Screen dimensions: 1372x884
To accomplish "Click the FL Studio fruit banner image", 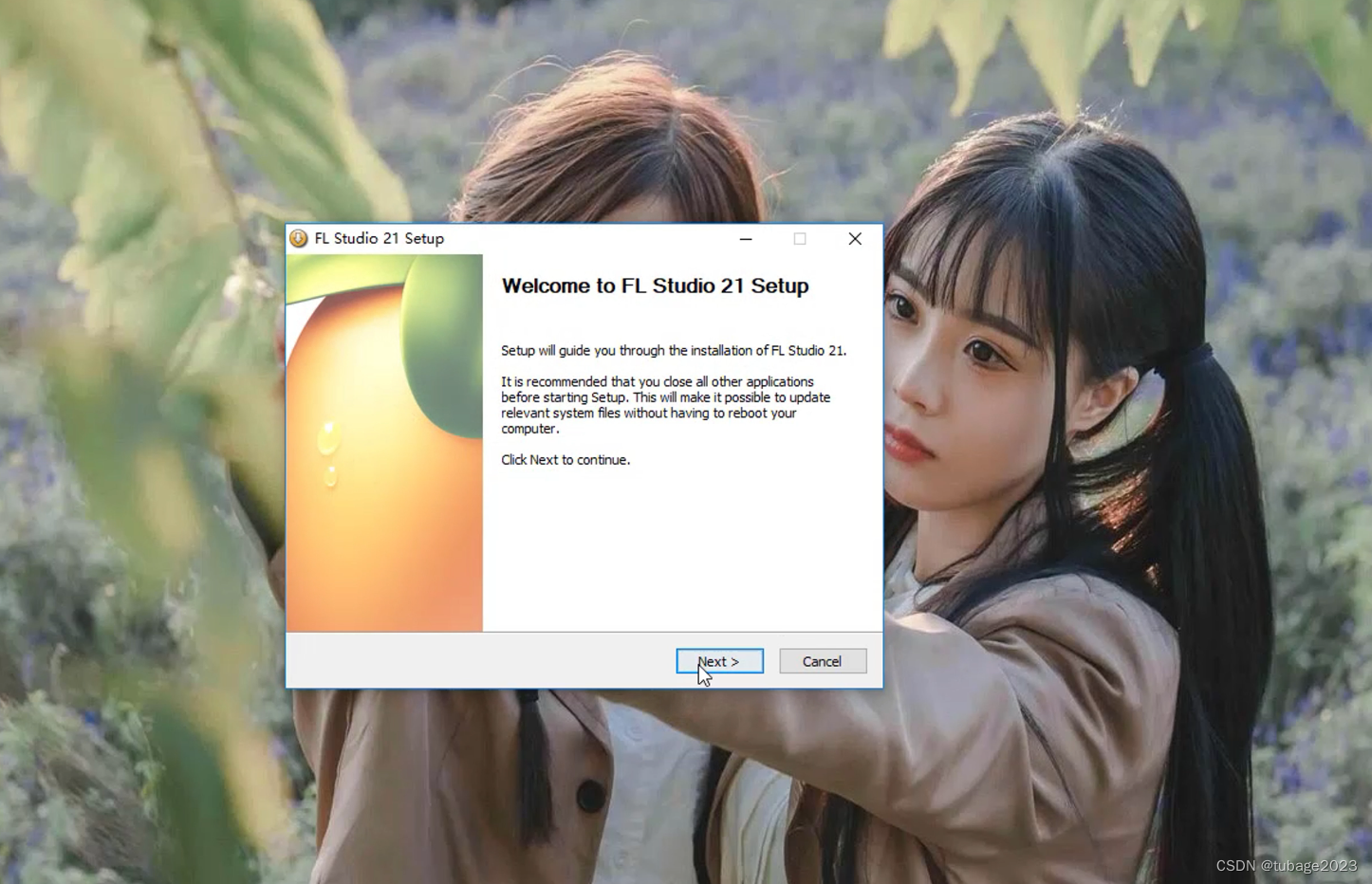I will point(384,443).
